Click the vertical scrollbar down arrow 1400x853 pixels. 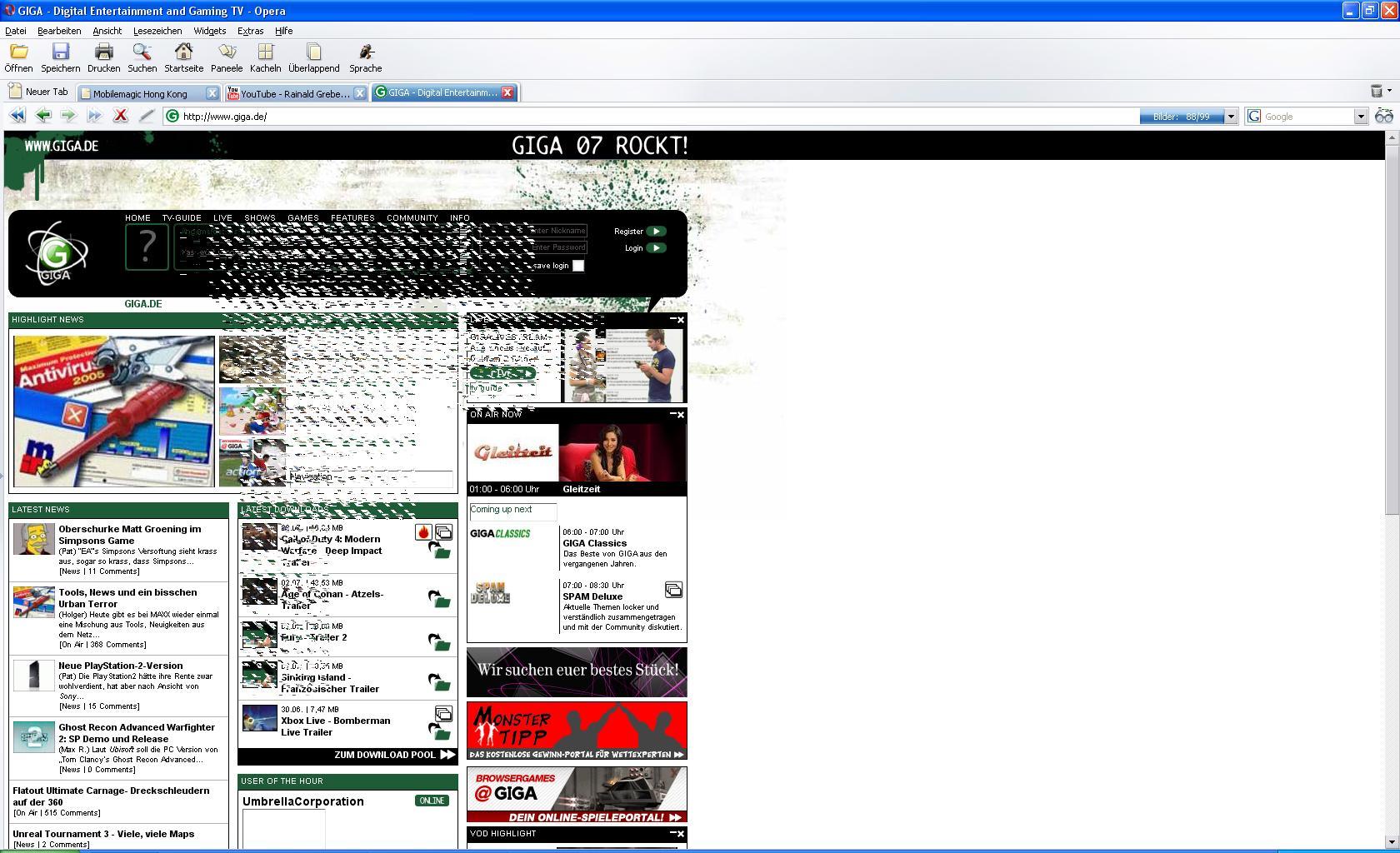1392,841
